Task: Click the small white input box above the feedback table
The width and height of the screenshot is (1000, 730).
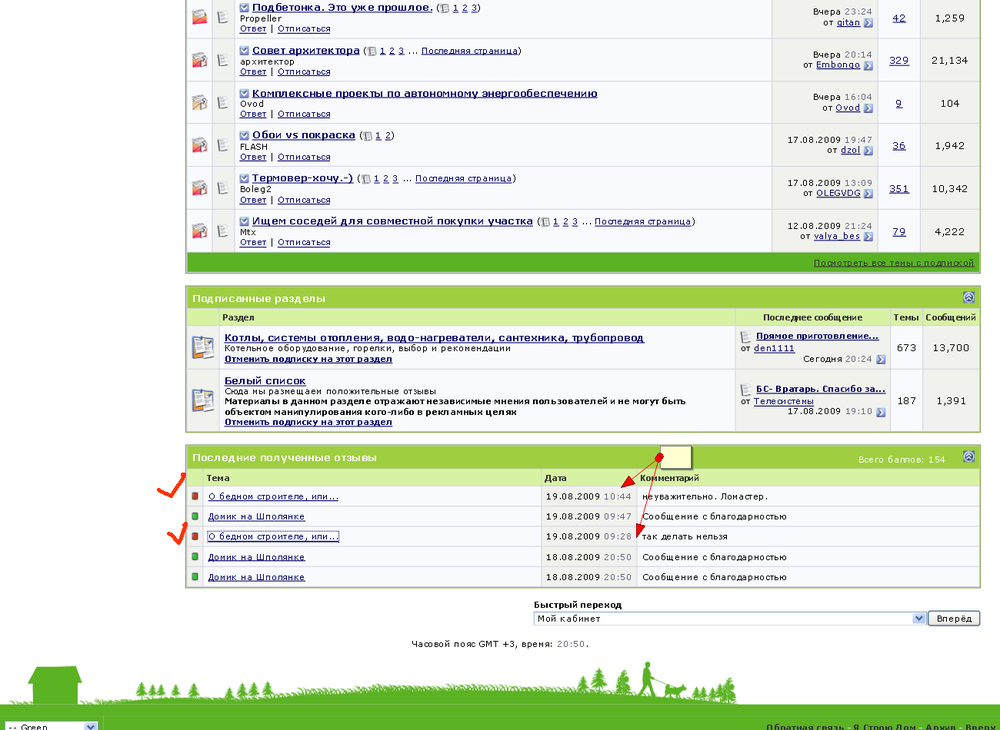Action: point(675,457)
